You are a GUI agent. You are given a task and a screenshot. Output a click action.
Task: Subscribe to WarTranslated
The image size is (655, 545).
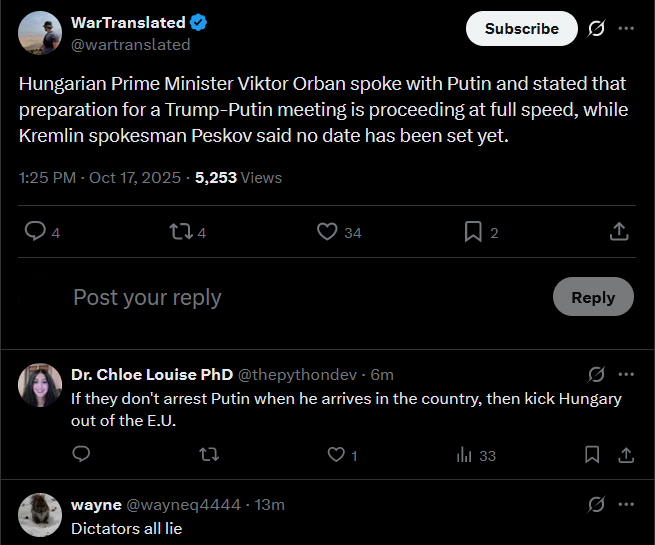pyautogui.click(x=521, y=29)
